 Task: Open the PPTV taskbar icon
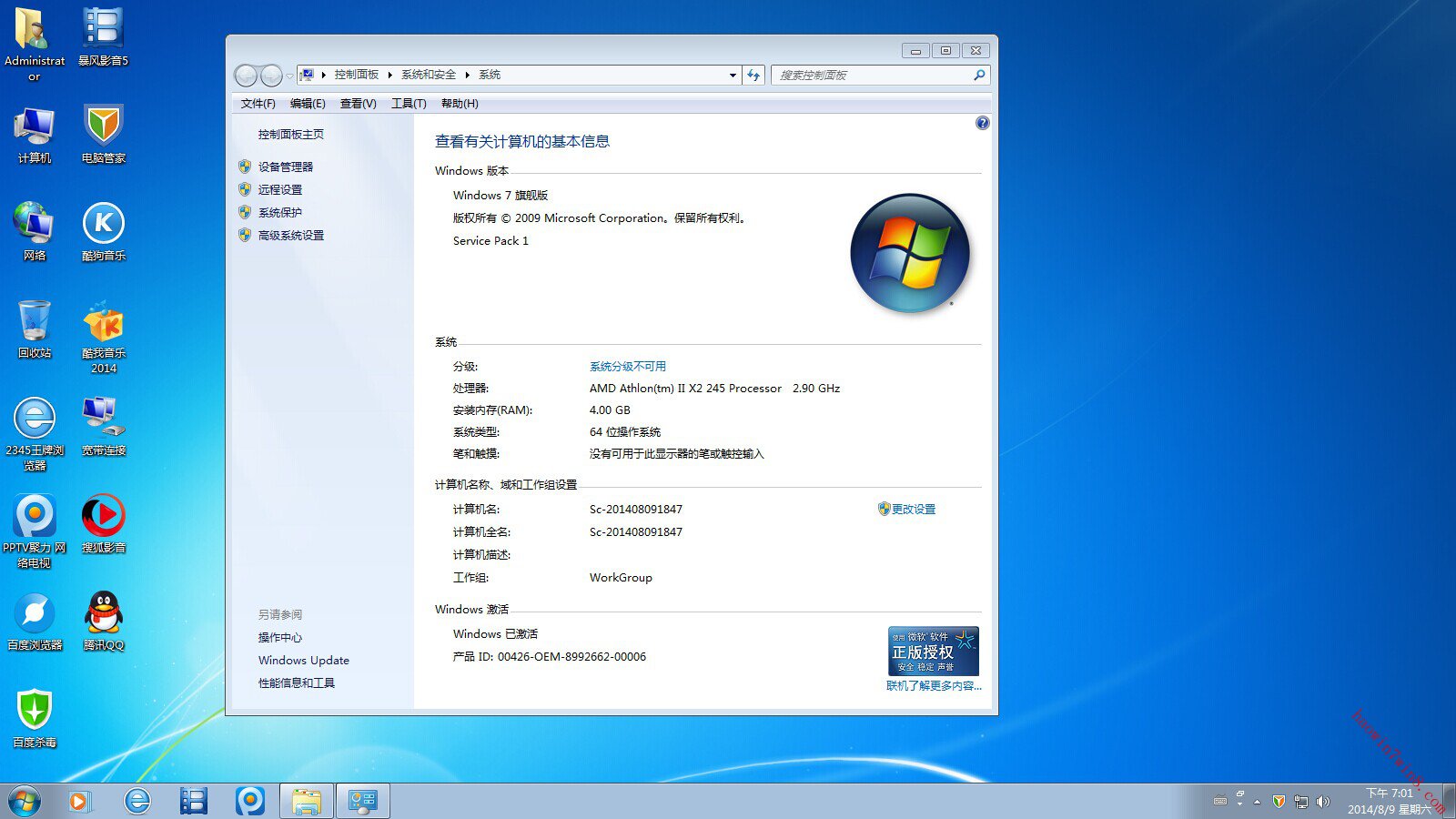coord(250,802)
